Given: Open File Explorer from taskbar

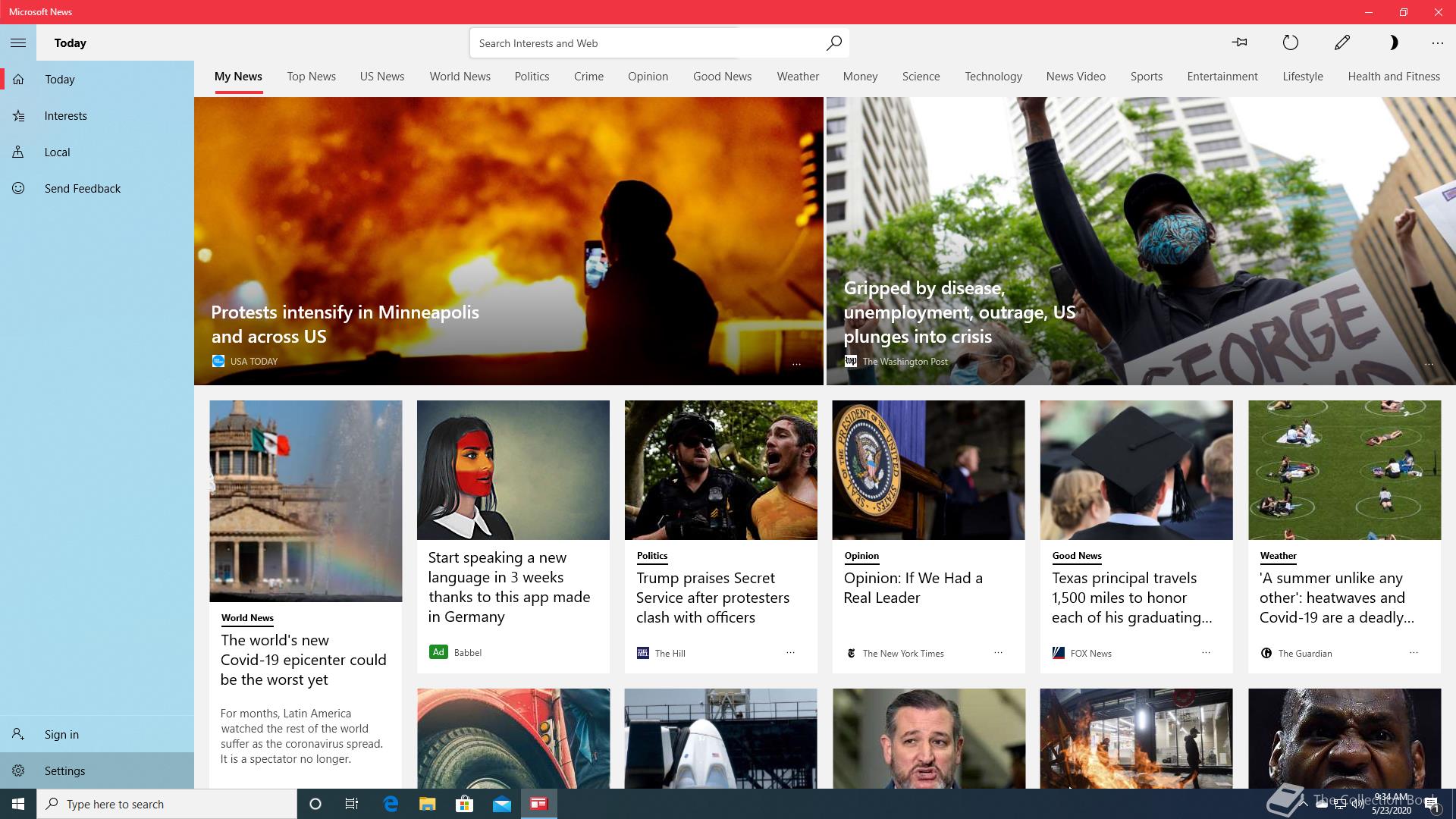Looking at the screenshot, I should pos(427,804).
